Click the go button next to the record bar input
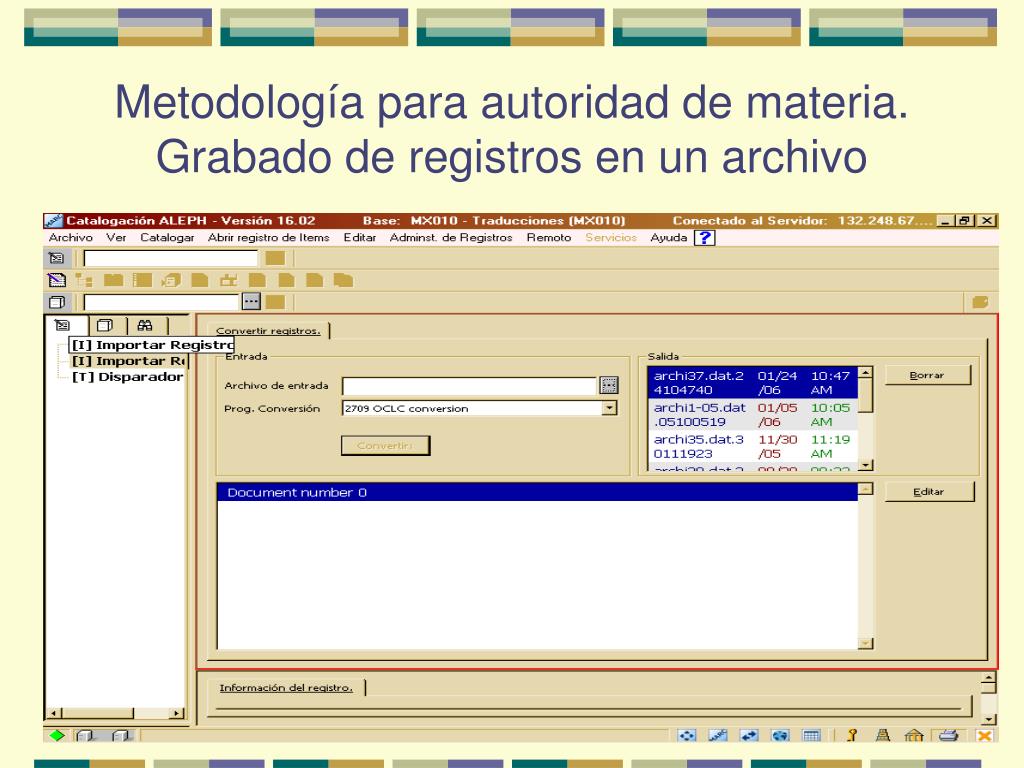Viewport: 1024px width, 768px height. pos(275,258)
